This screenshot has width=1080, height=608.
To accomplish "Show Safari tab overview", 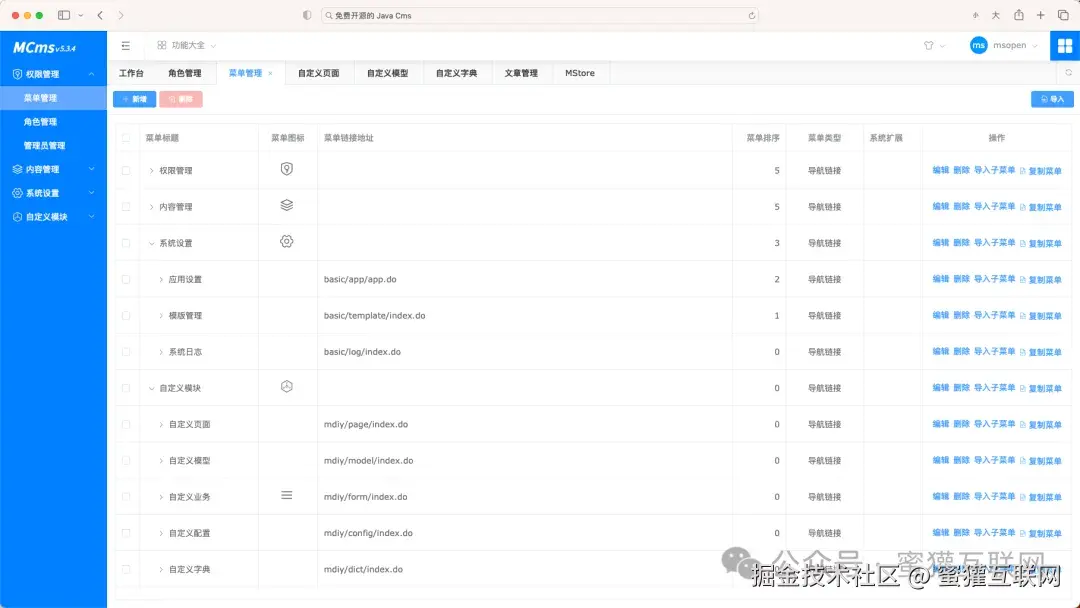I will [1063, 15].
